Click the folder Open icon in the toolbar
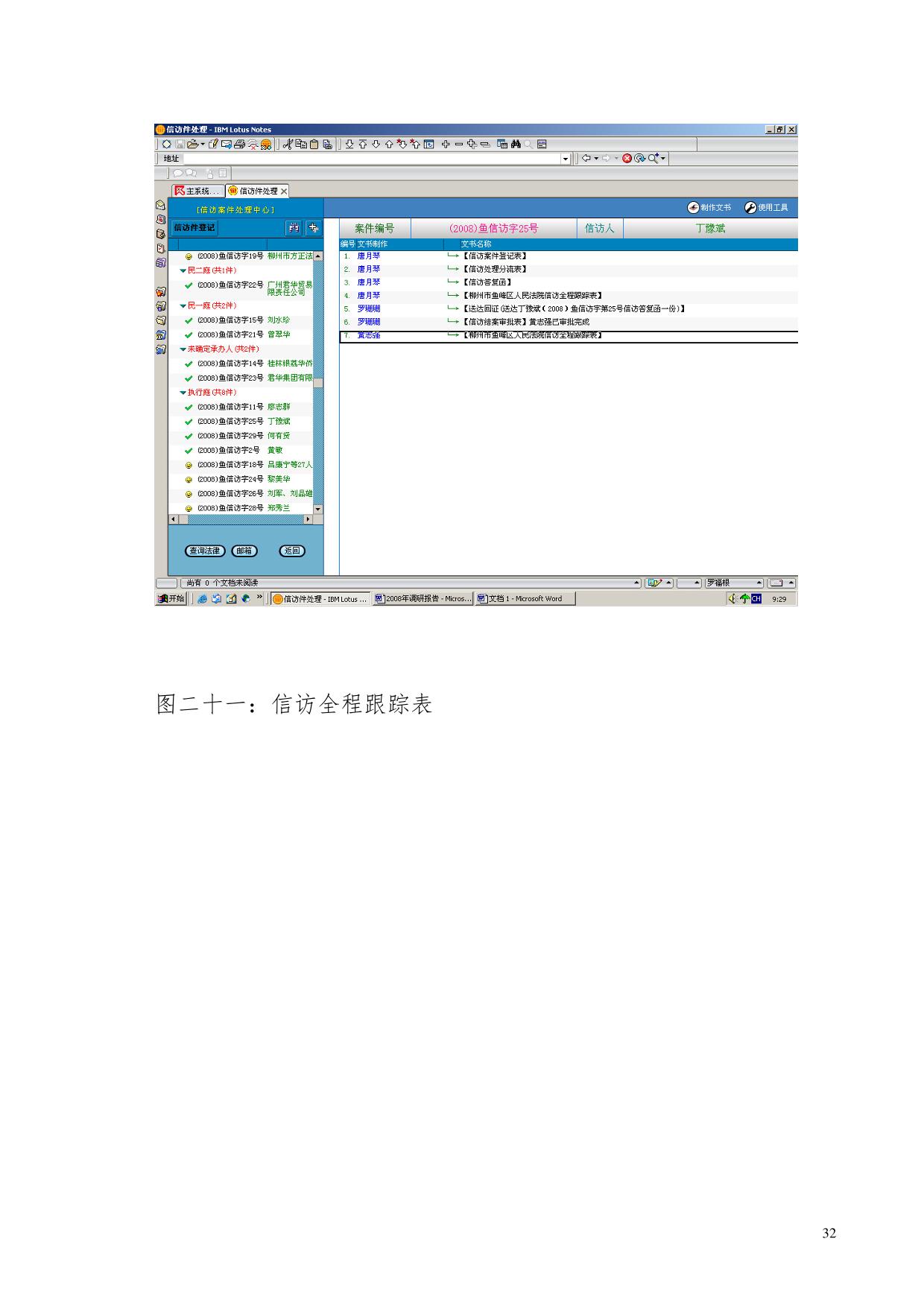 click(193, 144)
